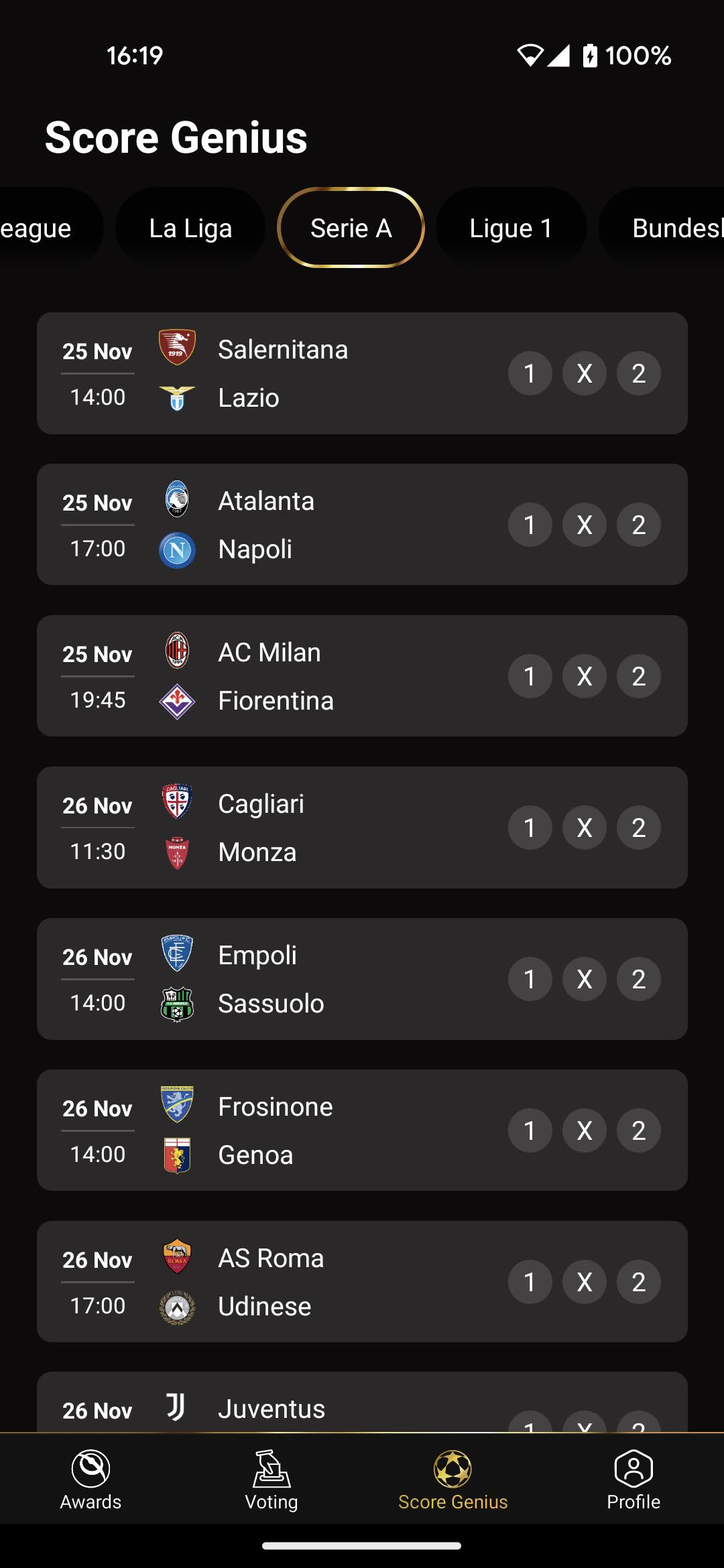The height and width of the screenshot is (1568, 724).
Task: Pick home win 1 for Salernitana vs Lazio
Action: (x=530, y=373)
